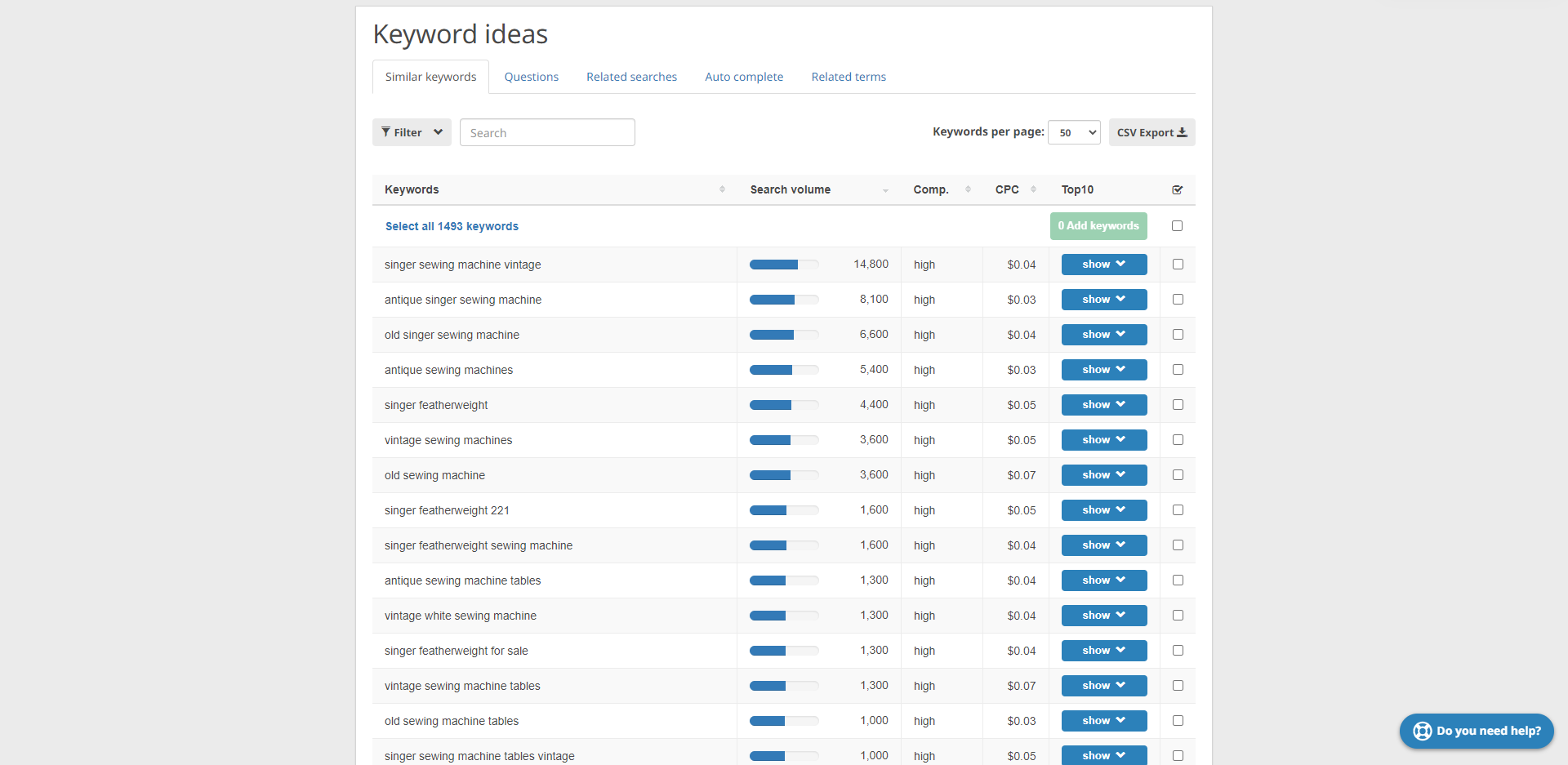Viewport: 1568px width, 765px height.
Task: Click the Search volume sort arrow
Action: pyautogui.click(x=885, y=190)
